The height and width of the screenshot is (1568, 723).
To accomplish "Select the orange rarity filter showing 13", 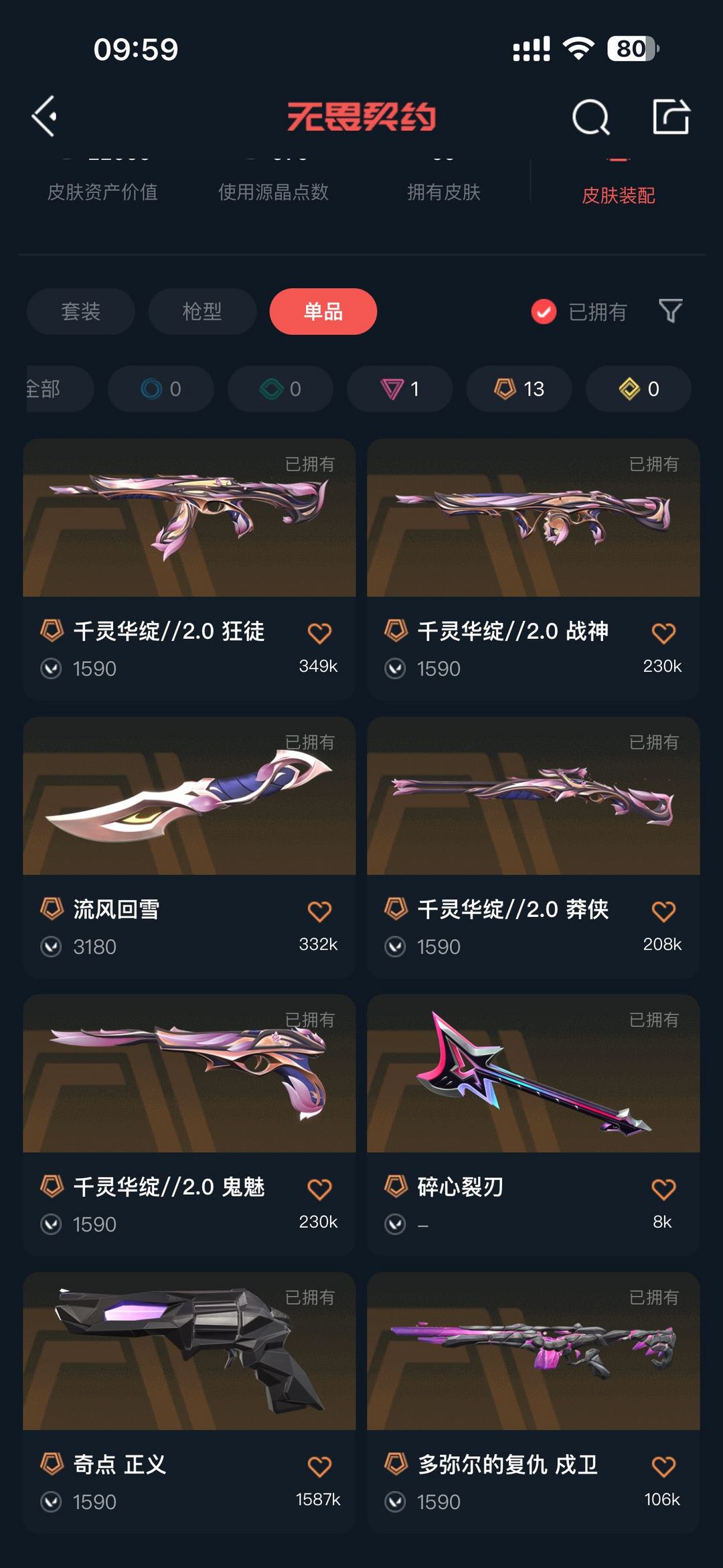I will click(519, 388).
